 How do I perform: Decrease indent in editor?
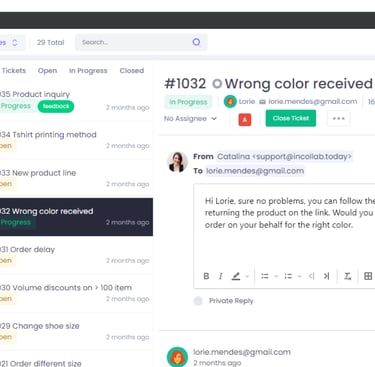pos(311,276)
